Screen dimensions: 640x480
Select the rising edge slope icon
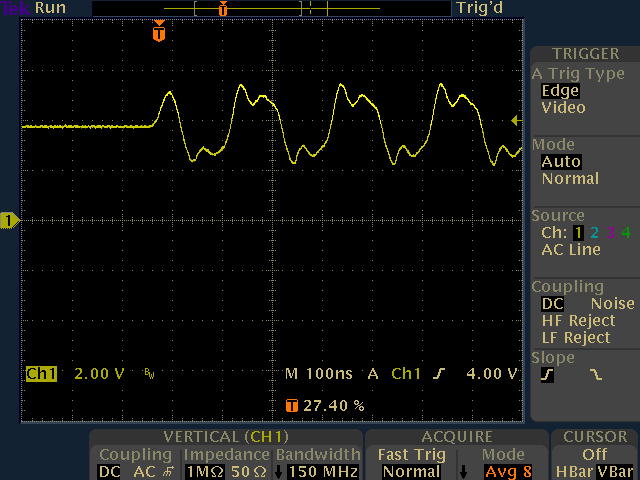point(547,375)
